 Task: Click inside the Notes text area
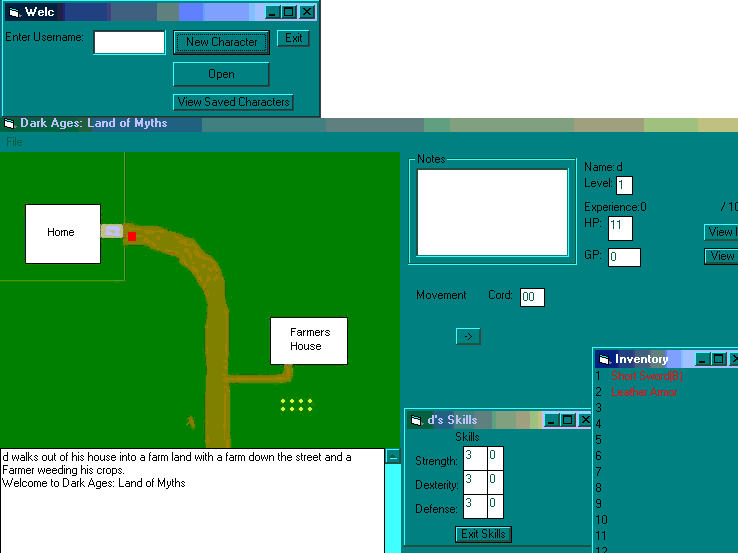(x=492, y=212)
